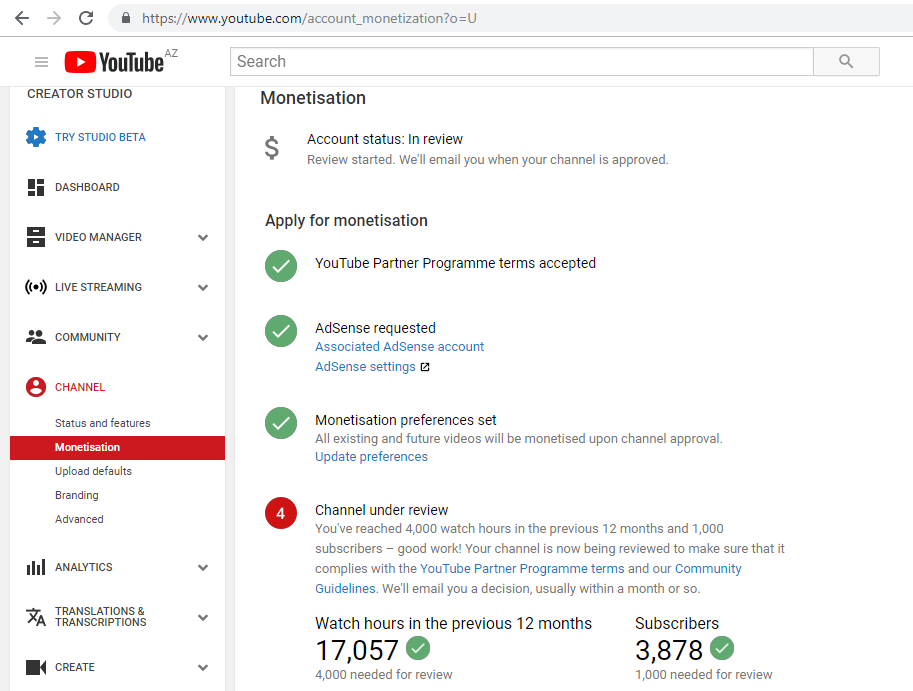The width and height of the screenshot is (913, 691).
Task: Click the red step 4 circle
Action: (x=281, y=513)
